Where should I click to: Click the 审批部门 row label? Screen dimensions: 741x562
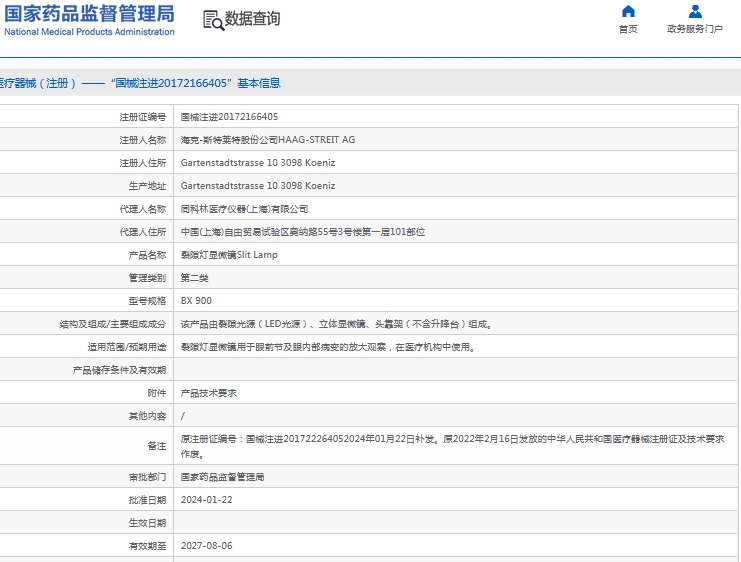tap(147, 477)
